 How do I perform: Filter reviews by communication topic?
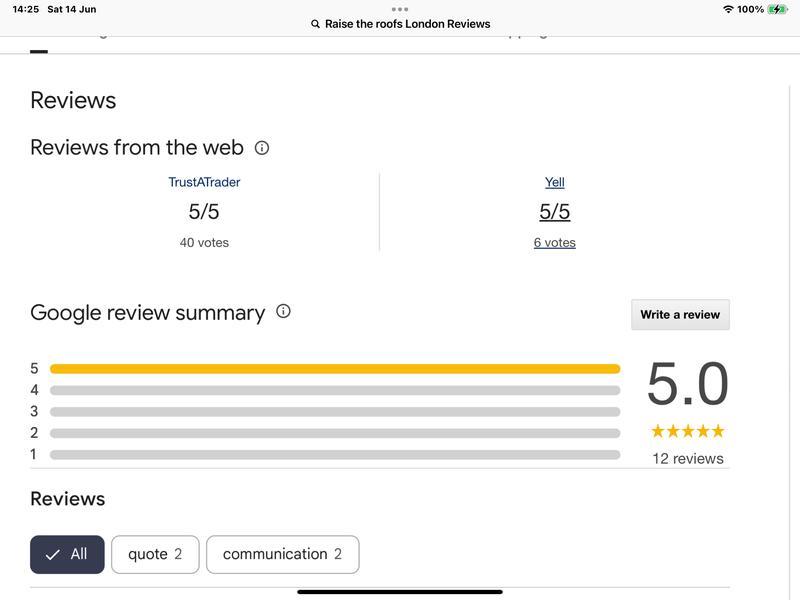point(282,554)
